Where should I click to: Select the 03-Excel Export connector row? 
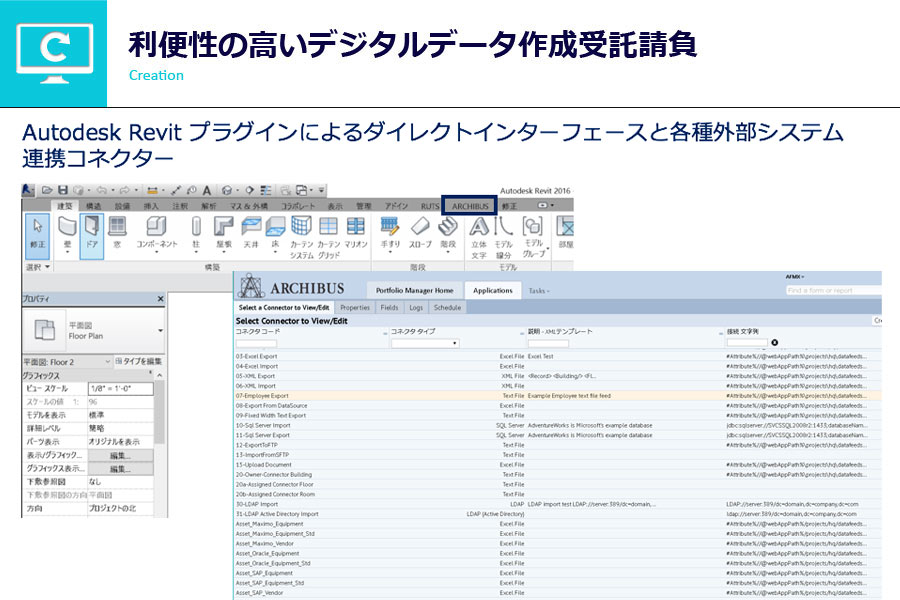click(x=557, y=356)
